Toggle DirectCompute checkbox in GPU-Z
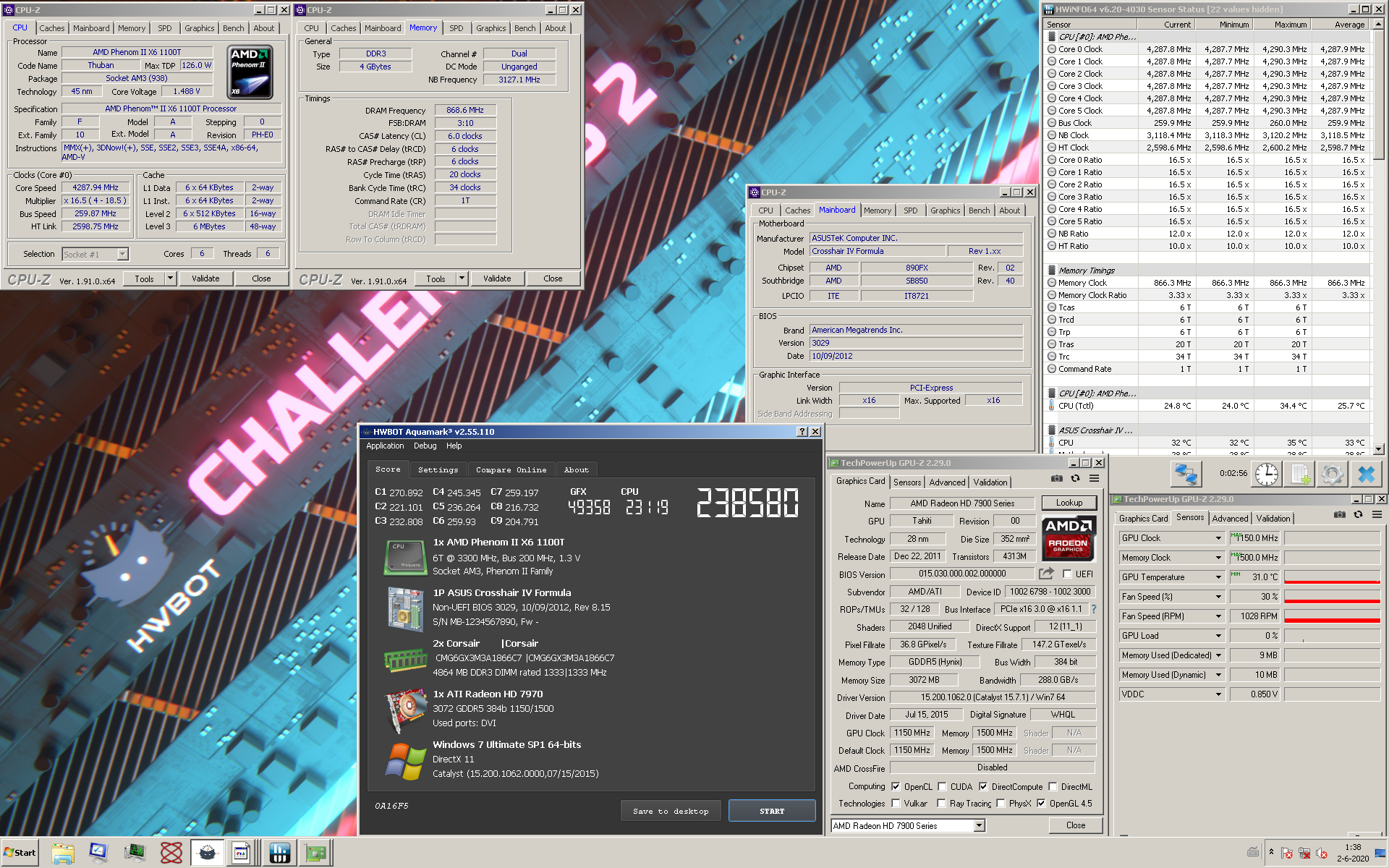The height and width of the screenshot is (868, 1389). pyautogui.click(x=983, y=787)
